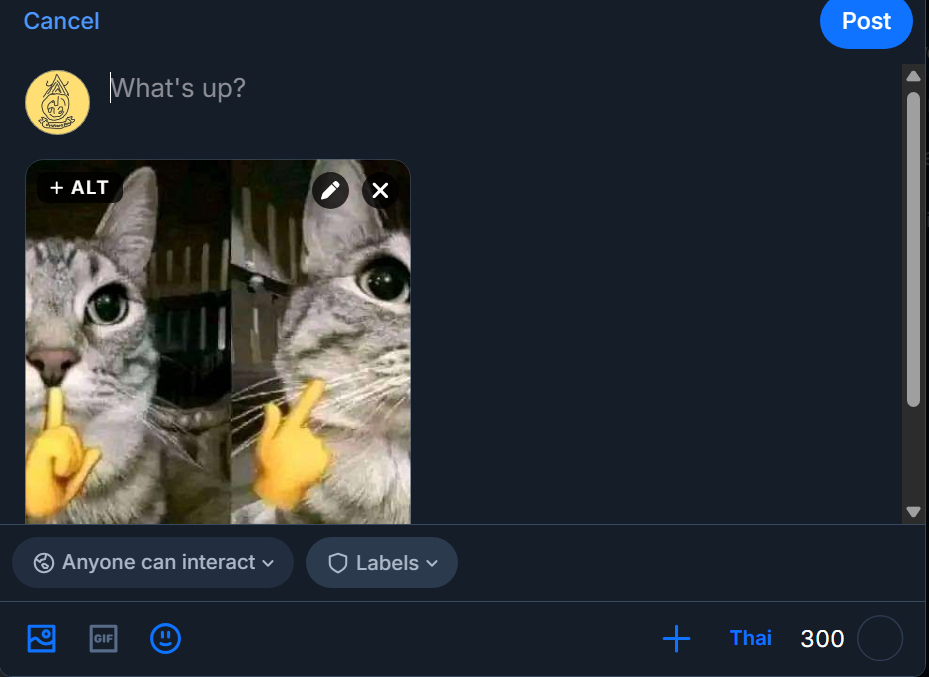Remove the attached cat image

(380, 190)
